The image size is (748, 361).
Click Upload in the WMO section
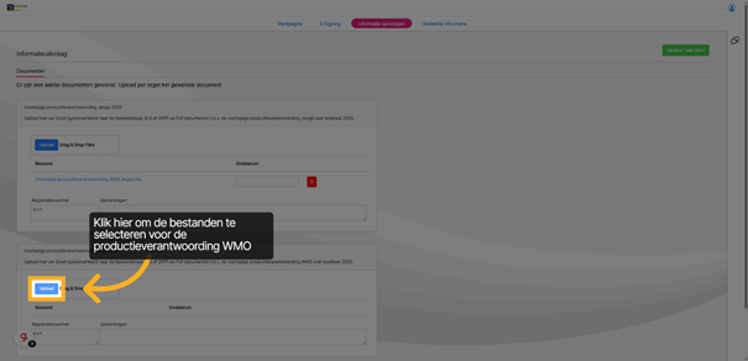point(46,289)
